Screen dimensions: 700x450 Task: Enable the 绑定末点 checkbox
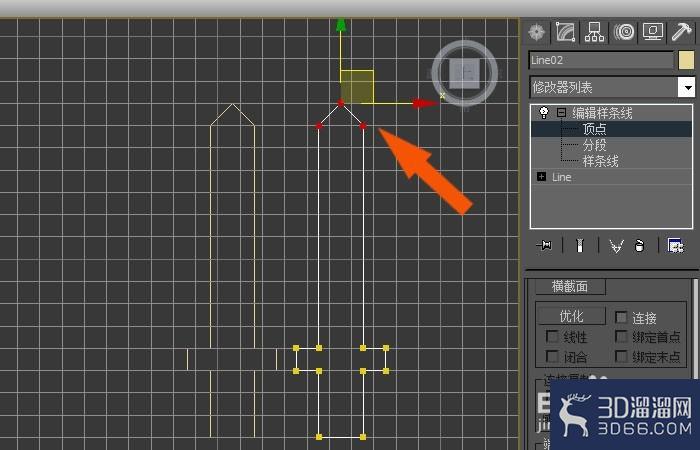tap(621, 356)
